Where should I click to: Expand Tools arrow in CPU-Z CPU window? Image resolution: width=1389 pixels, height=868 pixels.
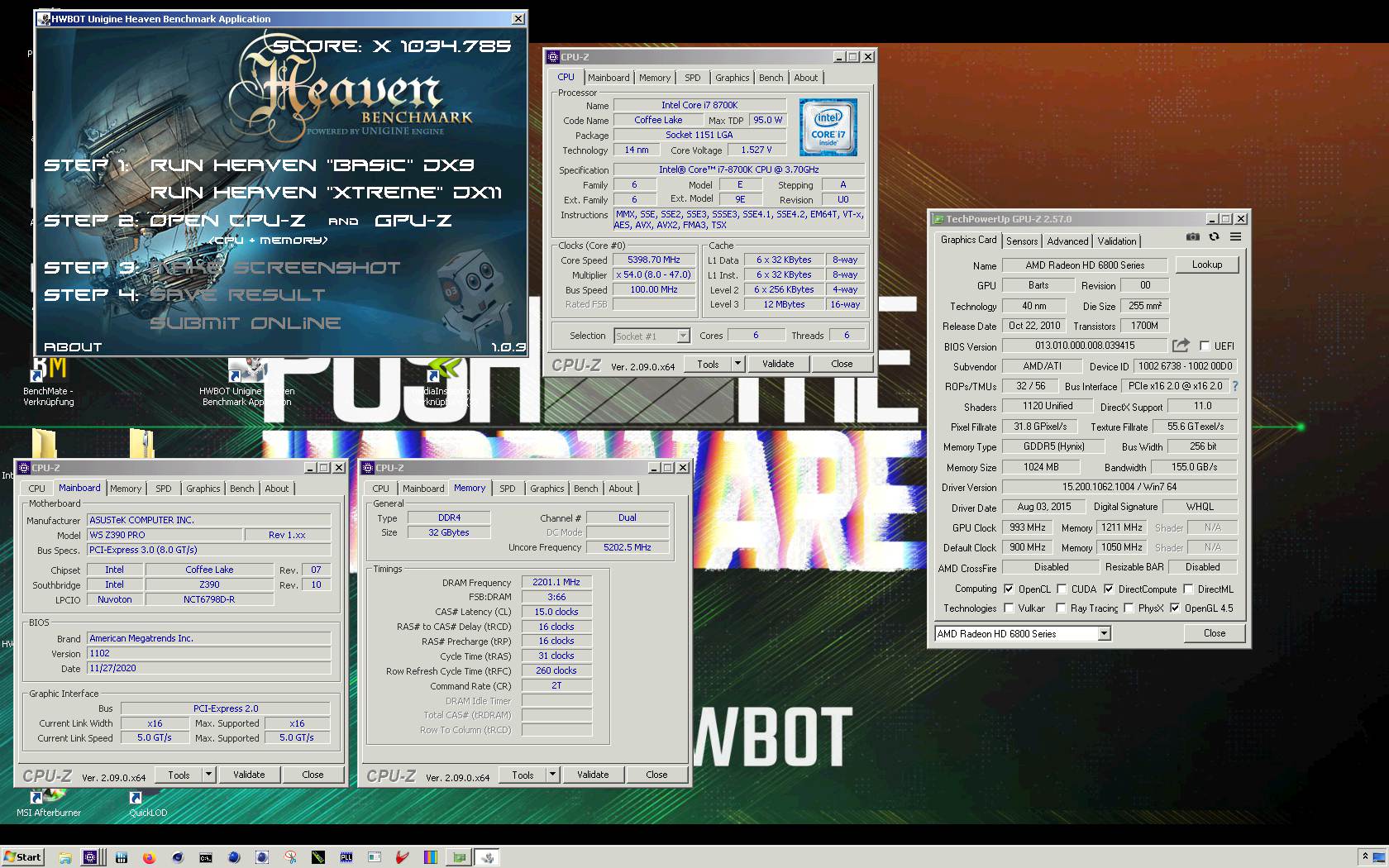point(737,364)
